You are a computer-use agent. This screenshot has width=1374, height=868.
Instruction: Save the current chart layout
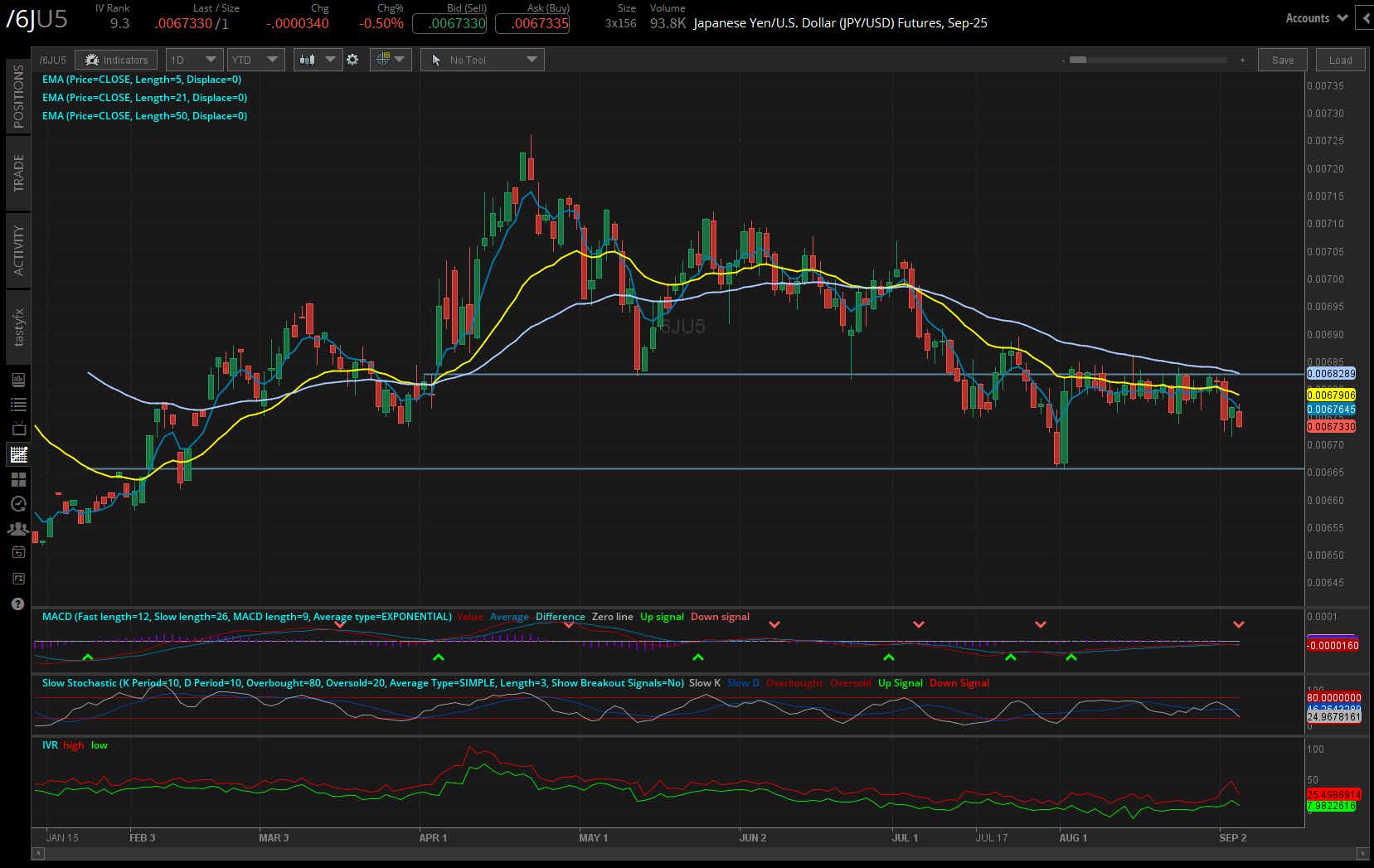(1282, 59)
